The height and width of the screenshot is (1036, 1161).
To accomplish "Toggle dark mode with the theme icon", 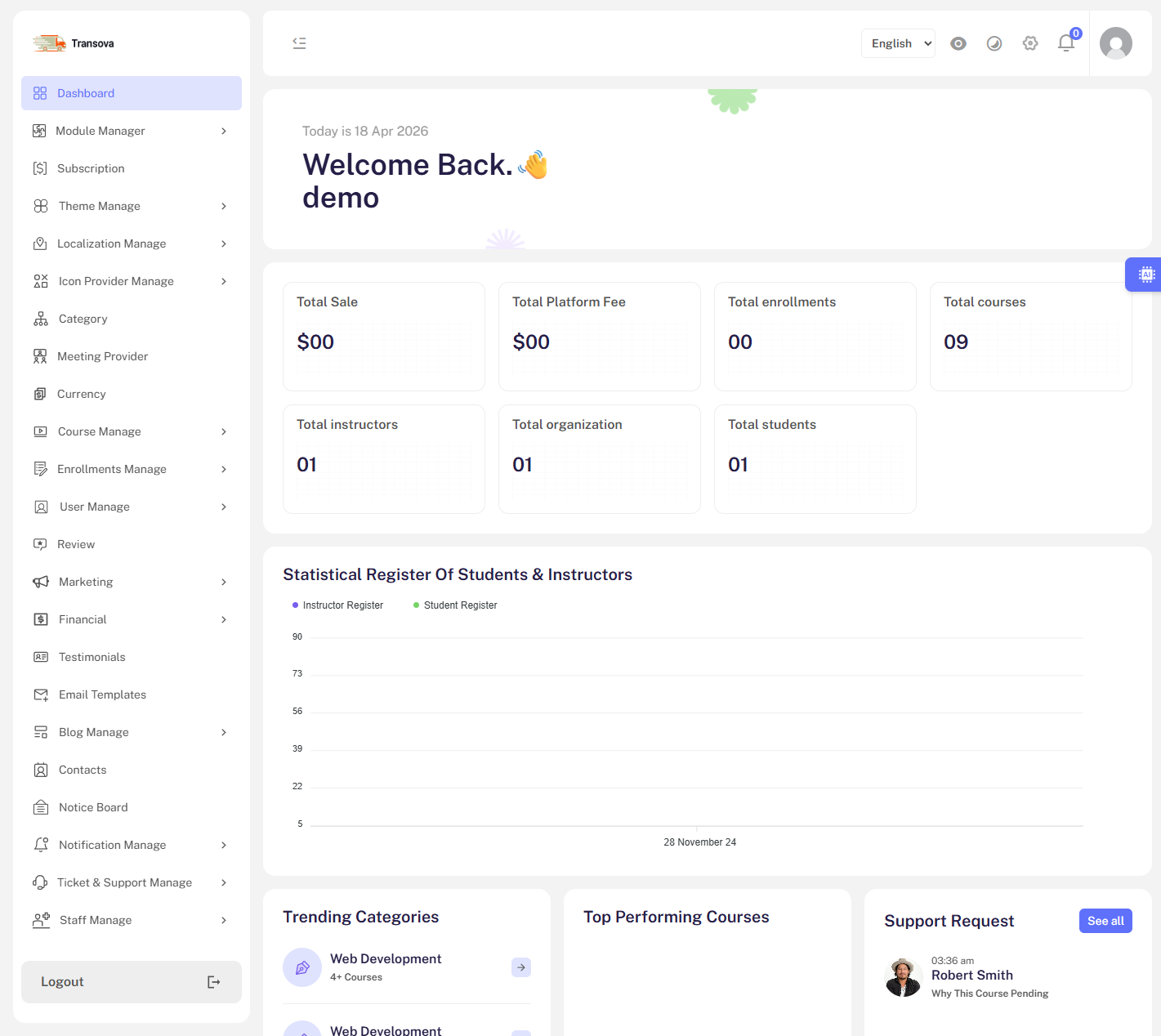I will click(994, 43).
